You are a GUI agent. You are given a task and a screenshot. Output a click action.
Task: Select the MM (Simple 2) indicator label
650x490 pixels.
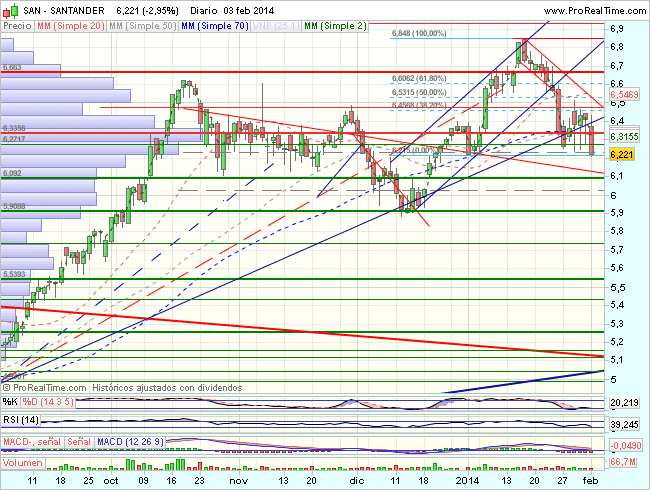pyautogui.click(x=335, y=26)
